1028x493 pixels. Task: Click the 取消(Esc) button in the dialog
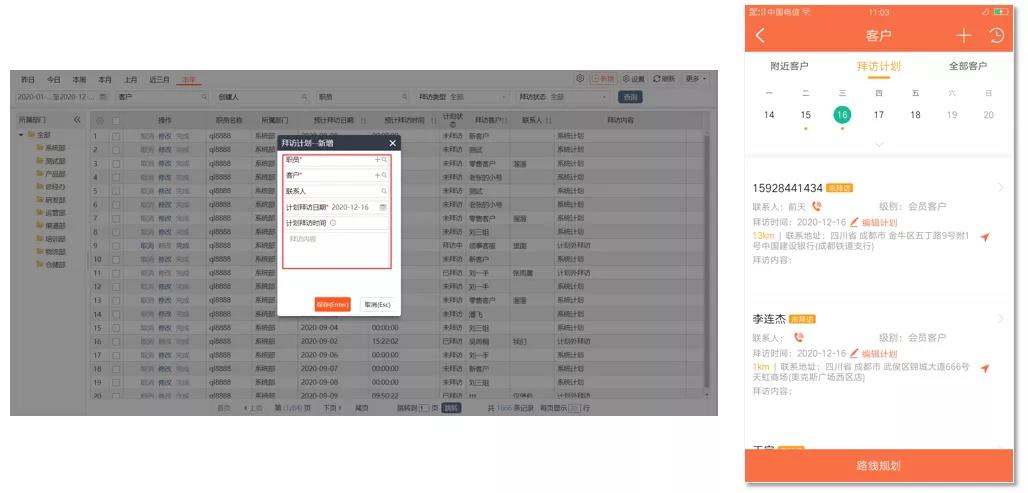(x=377, y=305)
